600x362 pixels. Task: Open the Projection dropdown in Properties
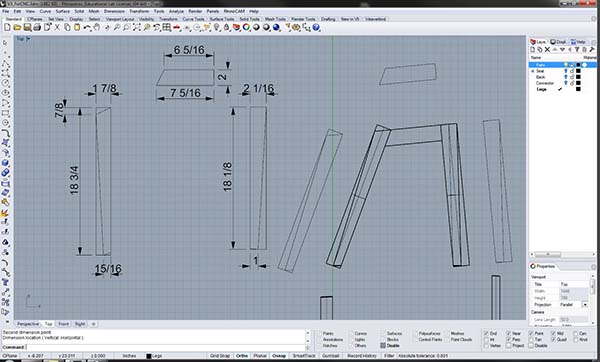click(585, 305)
